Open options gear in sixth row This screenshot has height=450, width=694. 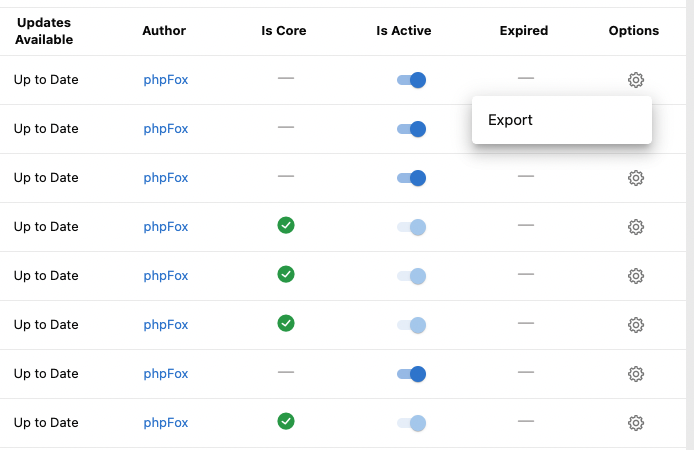click(x=636, y=325)
